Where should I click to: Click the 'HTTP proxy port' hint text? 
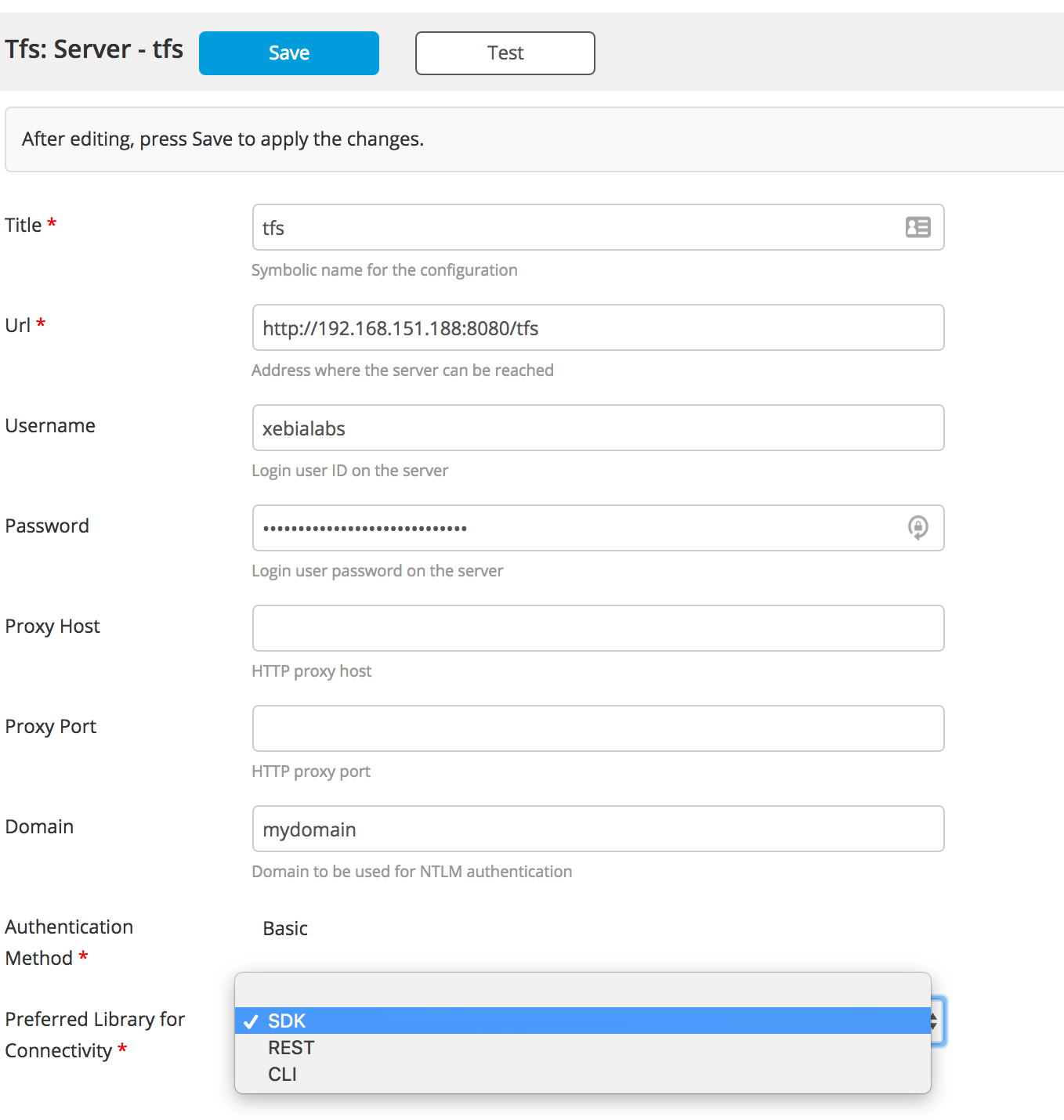click(x=310, y=771)
